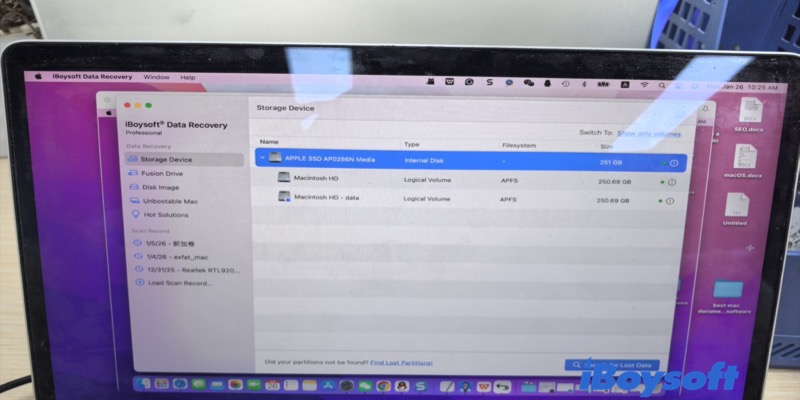The height and width of the screenshot is (400, 800).
Task: Open Messages from the dock
Action: tap(198, 384)
